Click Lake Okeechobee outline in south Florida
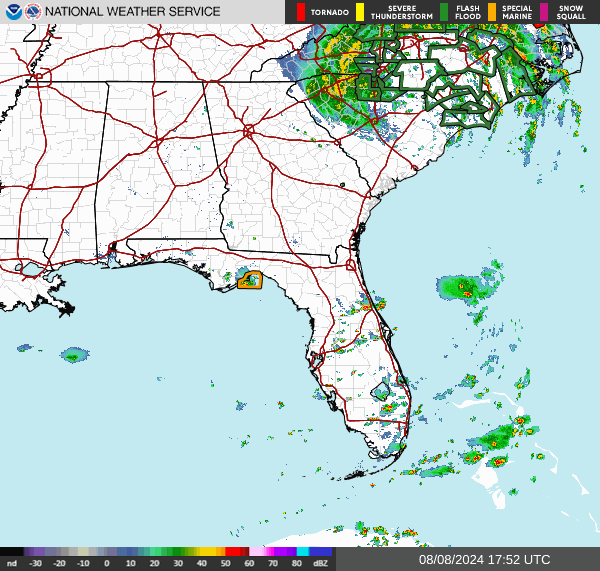This screenshot has width=600, height=571. pyautogui.click(x=380, y=391)
